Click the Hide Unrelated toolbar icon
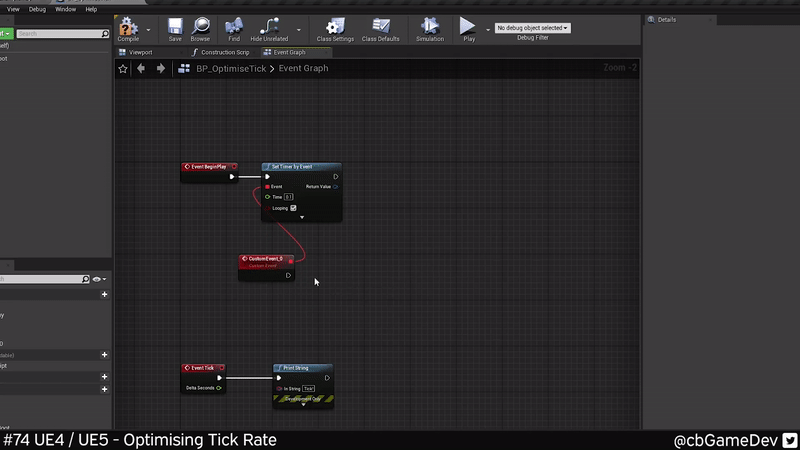The width and height of the screenshot is (800, 450). click(x=268, y=26)
